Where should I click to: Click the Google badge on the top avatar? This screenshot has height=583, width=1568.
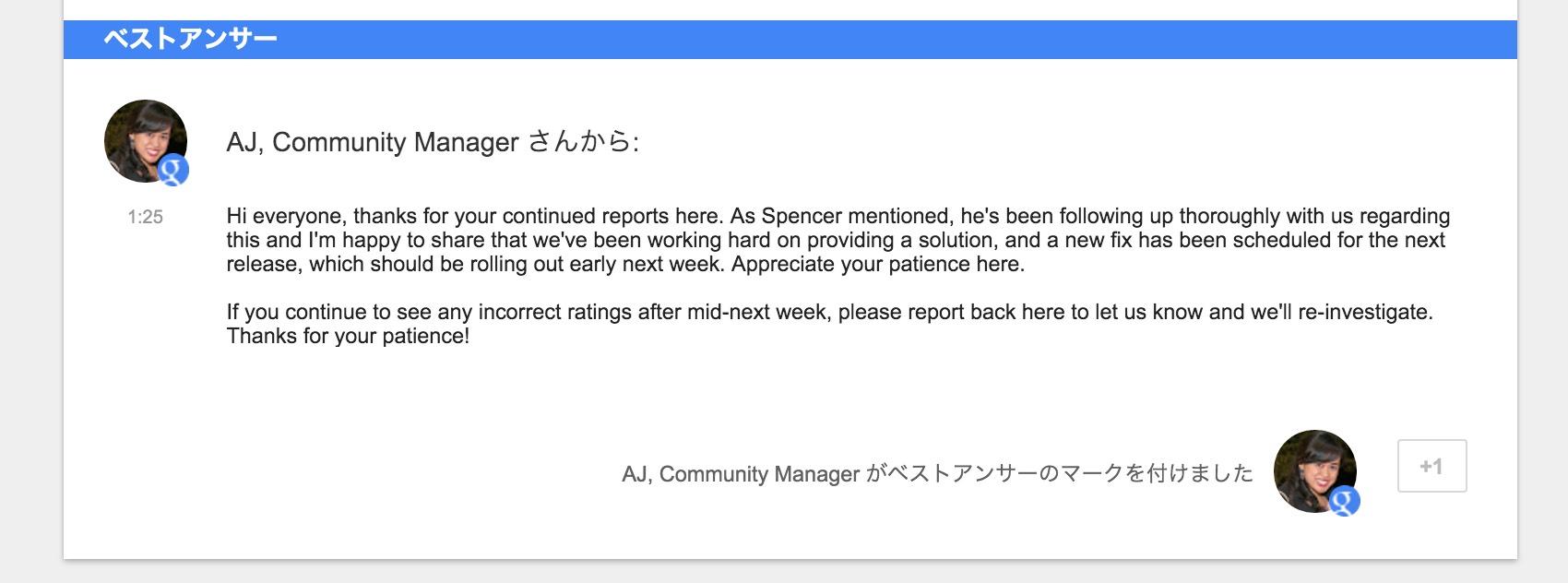click(173, 170)
